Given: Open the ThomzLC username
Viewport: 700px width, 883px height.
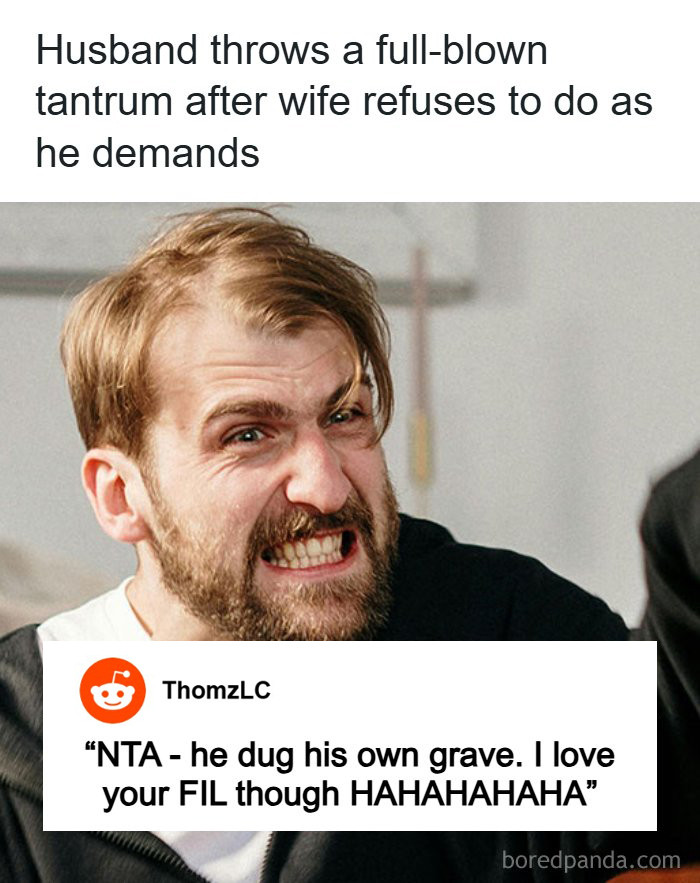Looking at the screenshot, I should 217,690.
